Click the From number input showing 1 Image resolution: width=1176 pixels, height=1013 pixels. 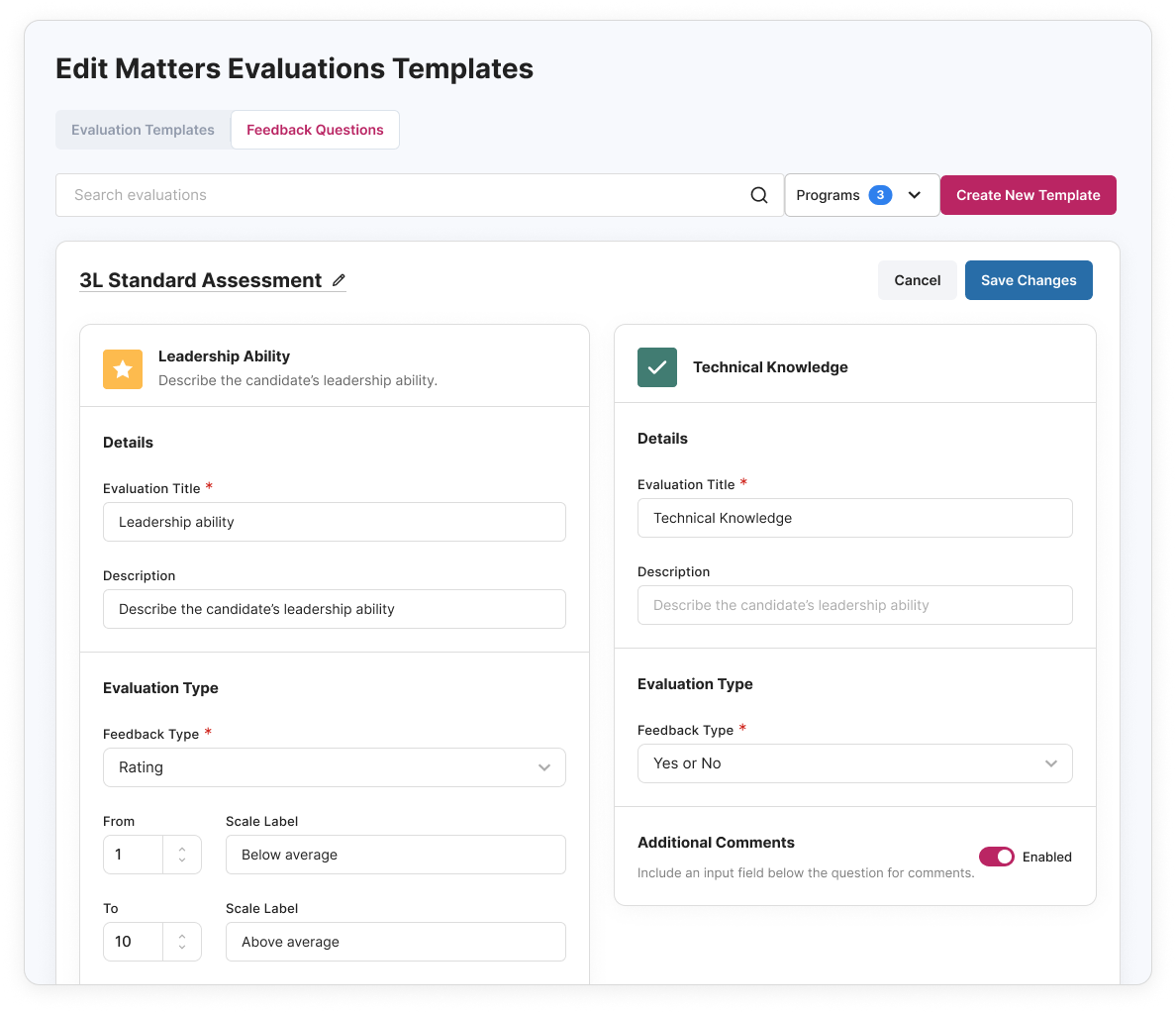[133, 854]
